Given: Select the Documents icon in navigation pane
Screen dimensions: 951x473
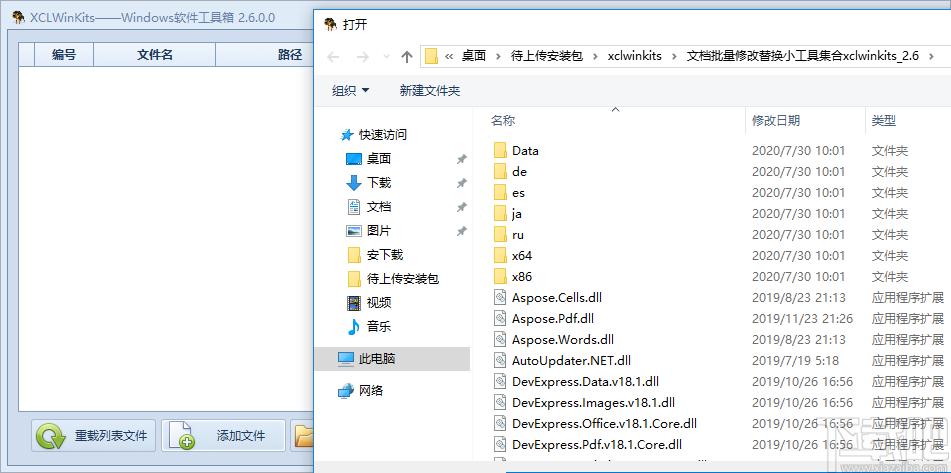Looking at the screenshot, I should 354,207.
